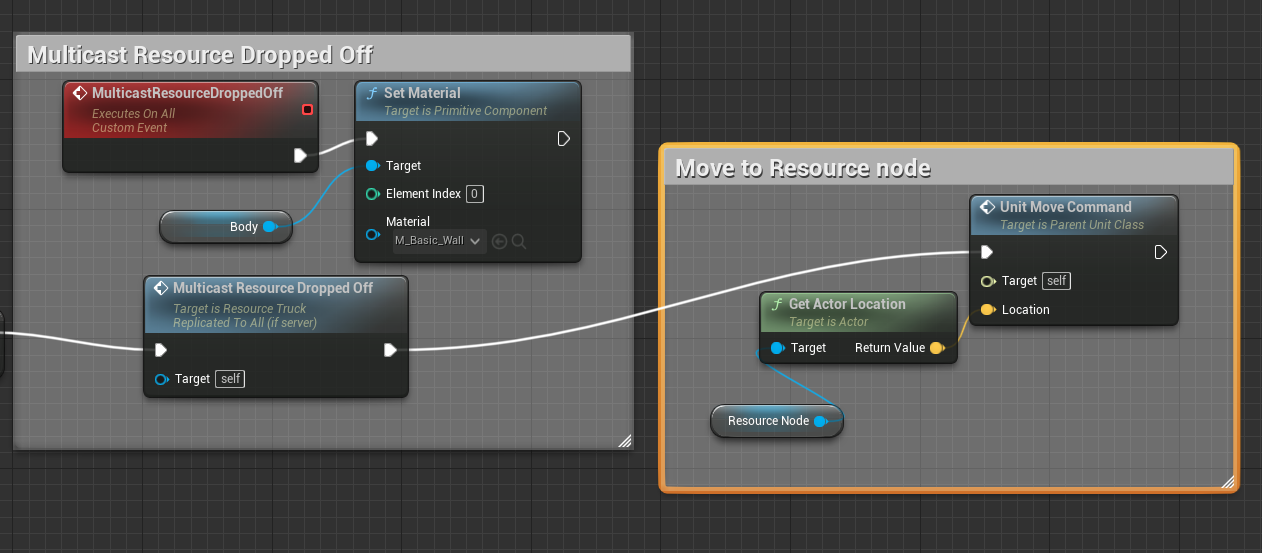Click the Unit Move Command Target pin
This screenshot has width=1262, height=553.
[987, 281]
